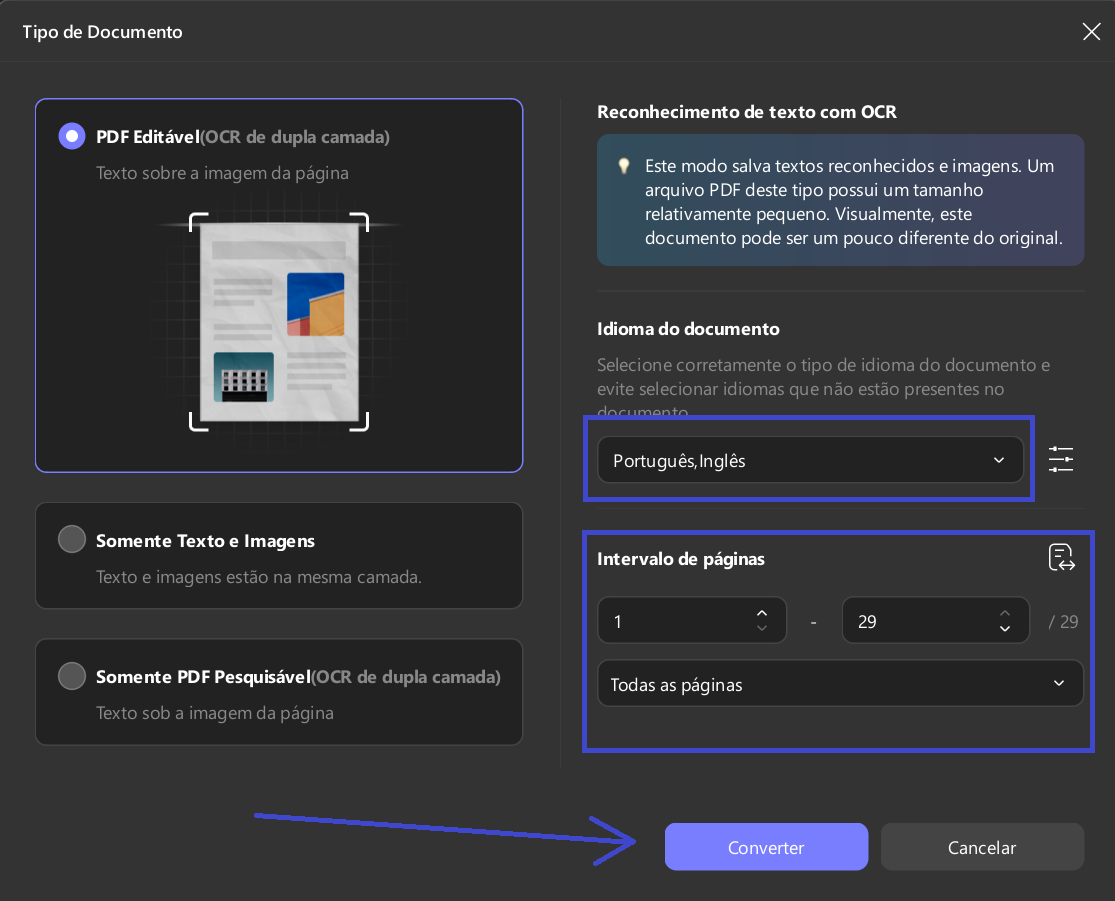Viewport: 1115px width, 901px height.
Task: Open language settings sliders icon
Action: click(x=1061, y=459)
